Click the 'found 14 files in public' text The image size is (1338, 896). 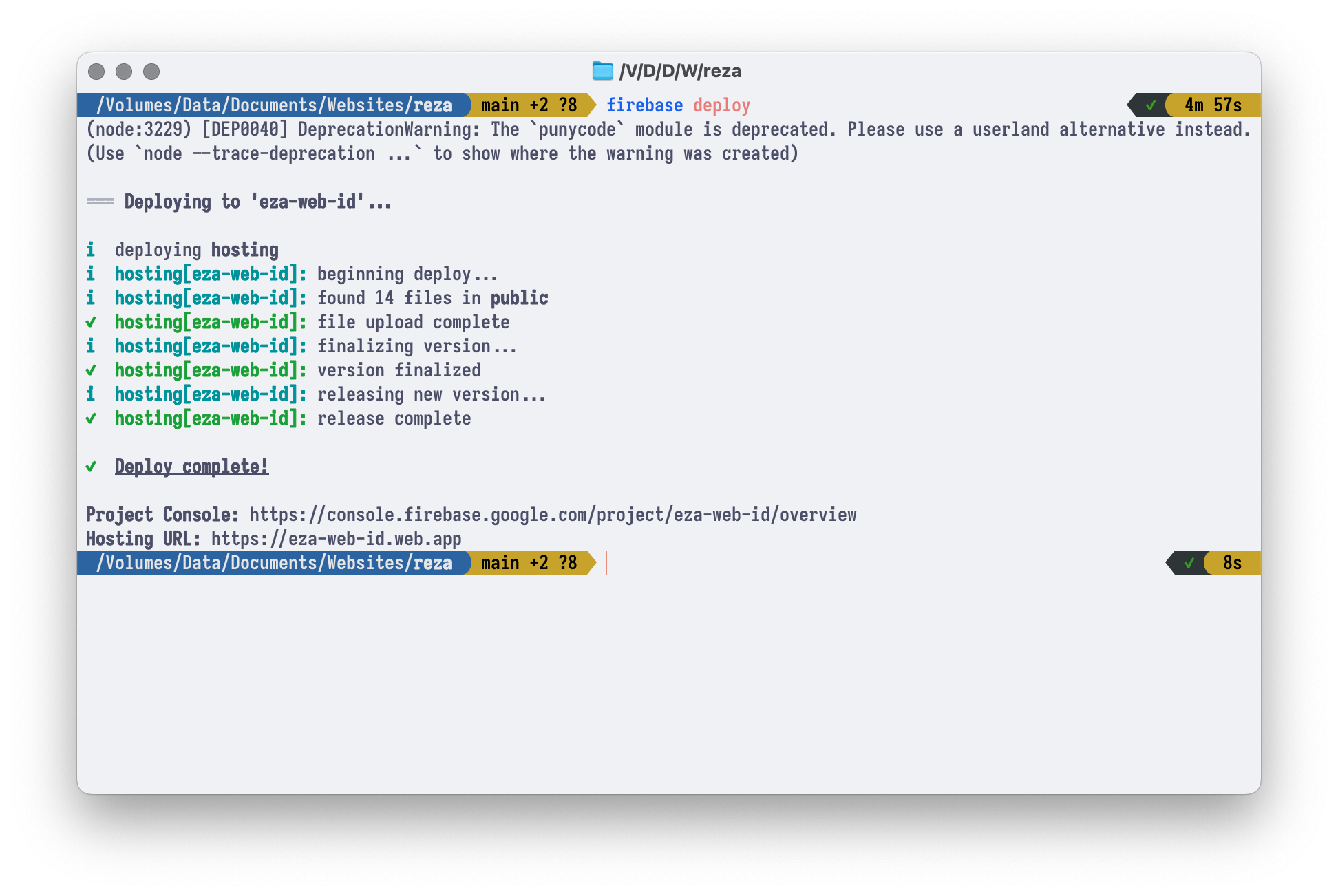432,298
